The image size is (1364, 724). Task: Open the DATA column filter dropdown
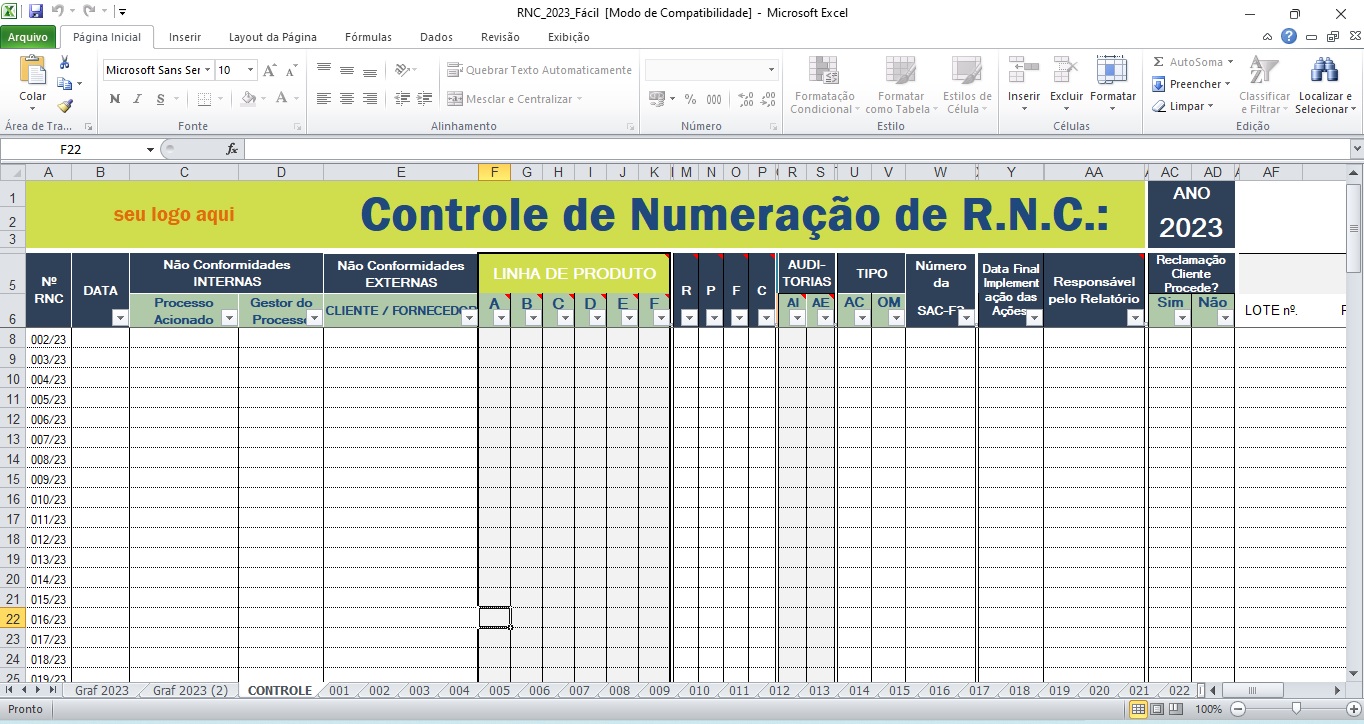120,318
